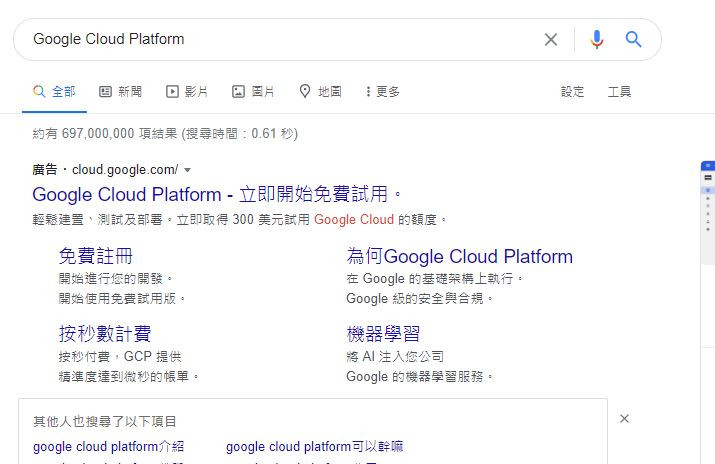Click the ad description about 300 美元試用
This screenshot has height=464, width=715.
coord(239,220)
